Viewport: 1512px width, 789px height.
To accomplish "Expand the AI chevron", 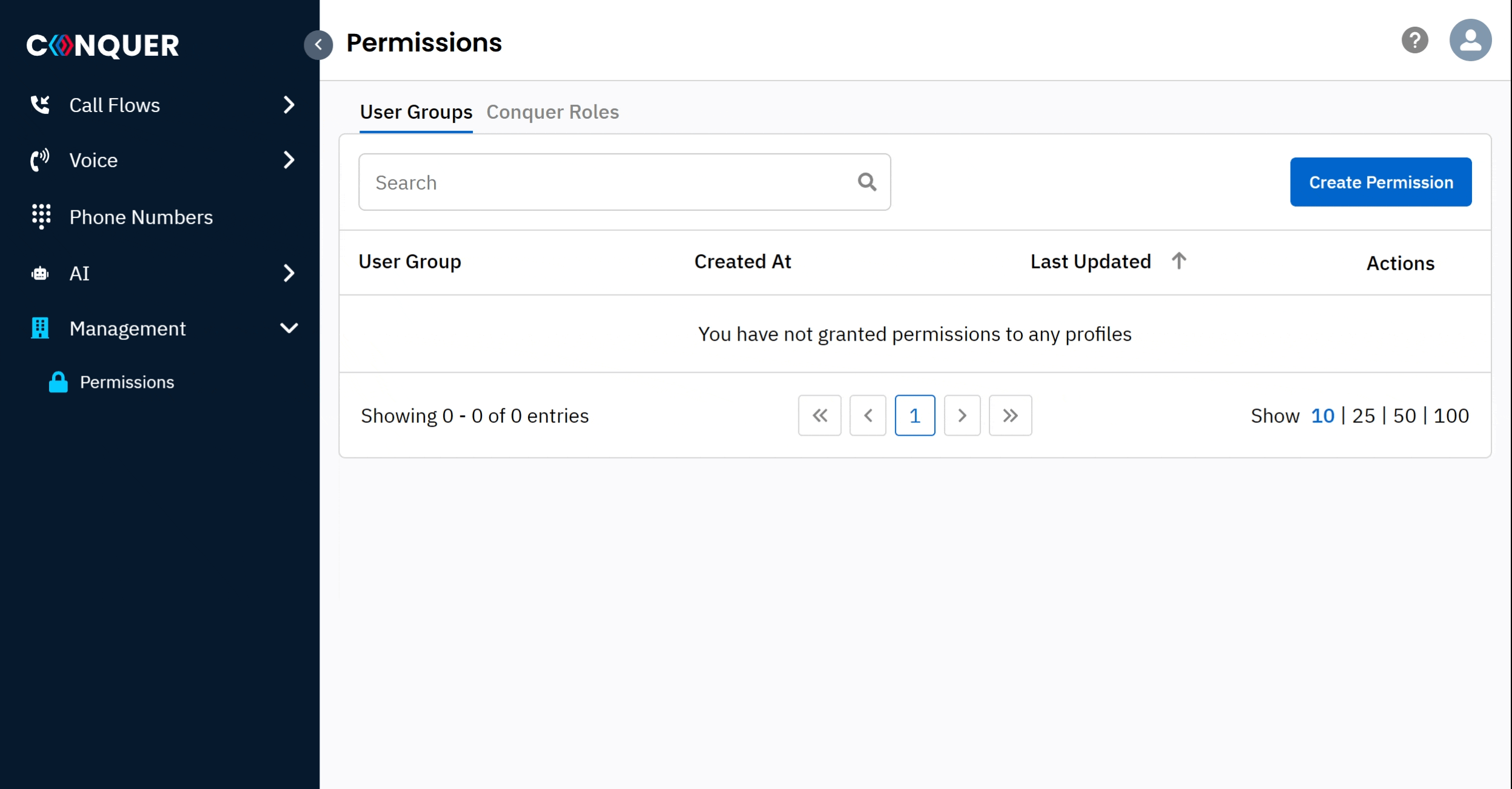I will coord(289,273).
